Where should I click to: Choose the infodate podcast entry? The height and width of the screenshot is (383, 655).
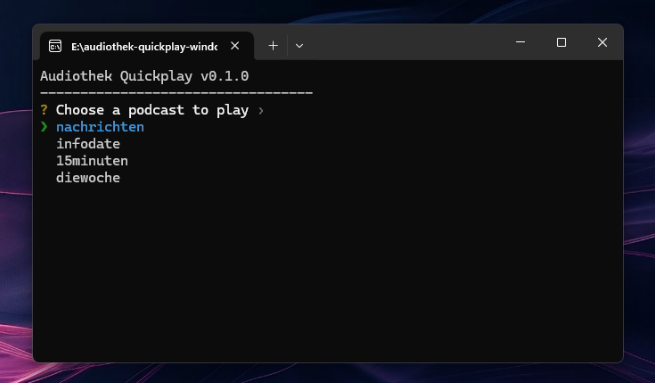pos(88,144)
